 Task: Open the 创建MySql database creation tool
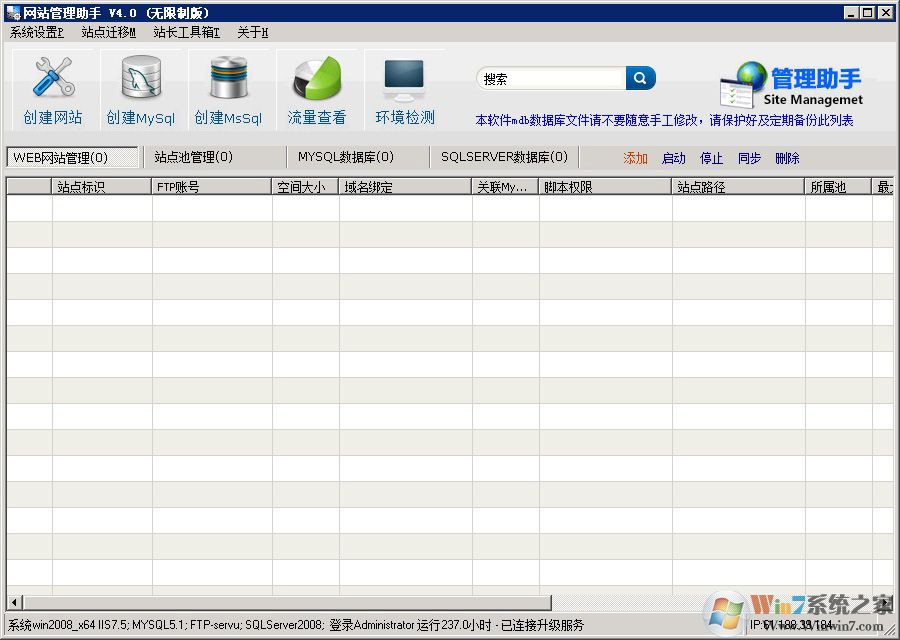coord(140,88)
